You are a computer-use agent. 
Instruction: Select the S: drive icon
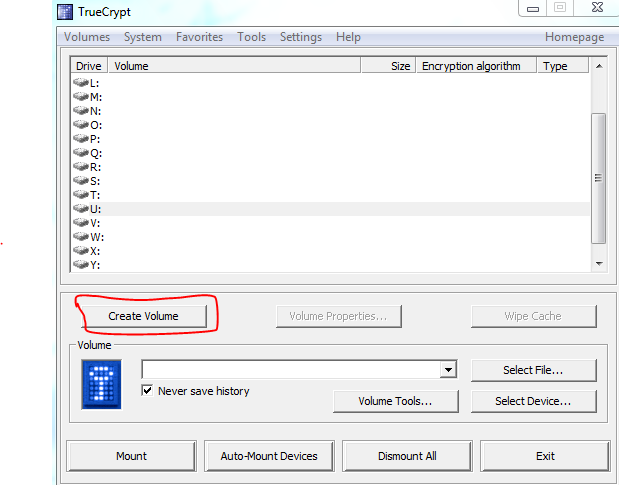81,181
